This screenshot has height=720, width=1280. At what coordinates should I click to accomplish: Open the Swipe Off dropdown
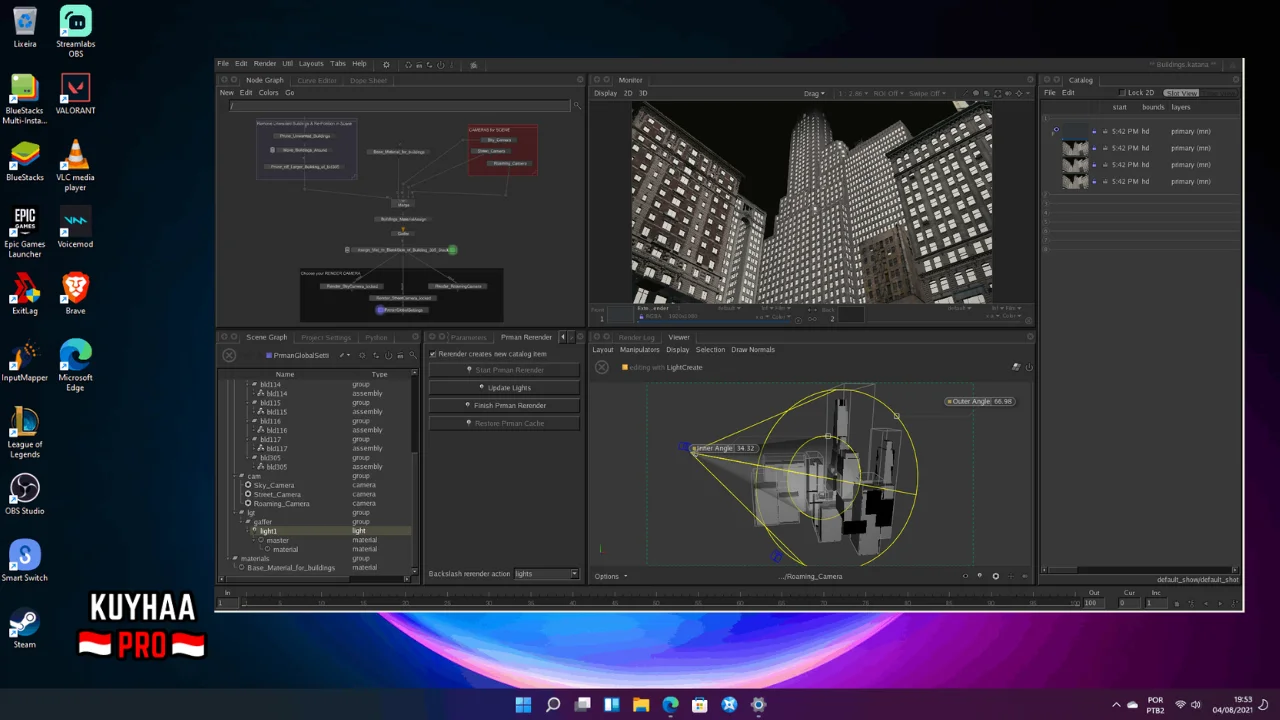pos(927,94)
